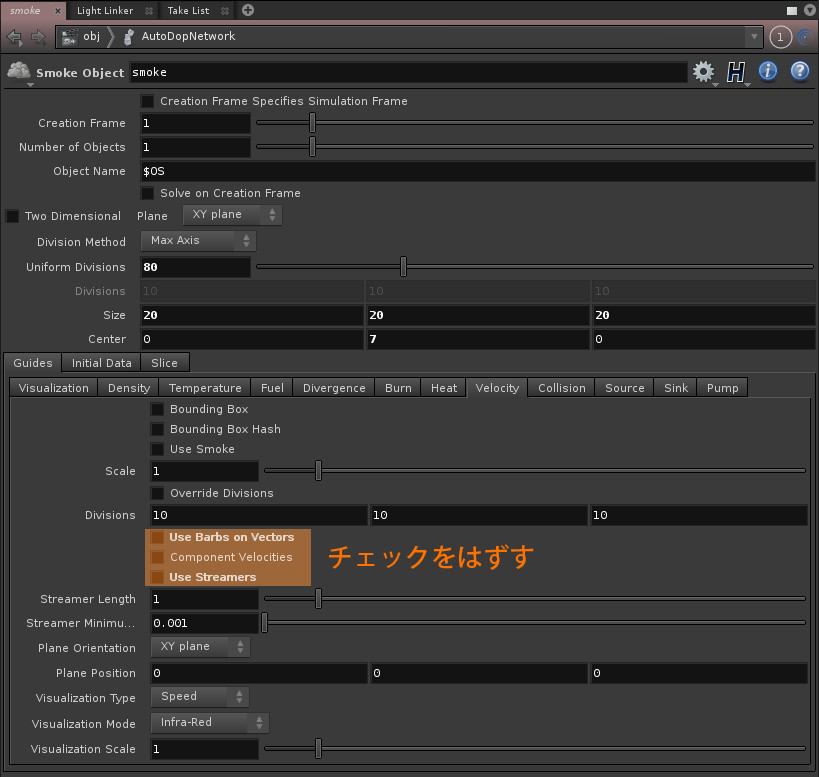Toggle the Use Smoke checkbox

157,449
